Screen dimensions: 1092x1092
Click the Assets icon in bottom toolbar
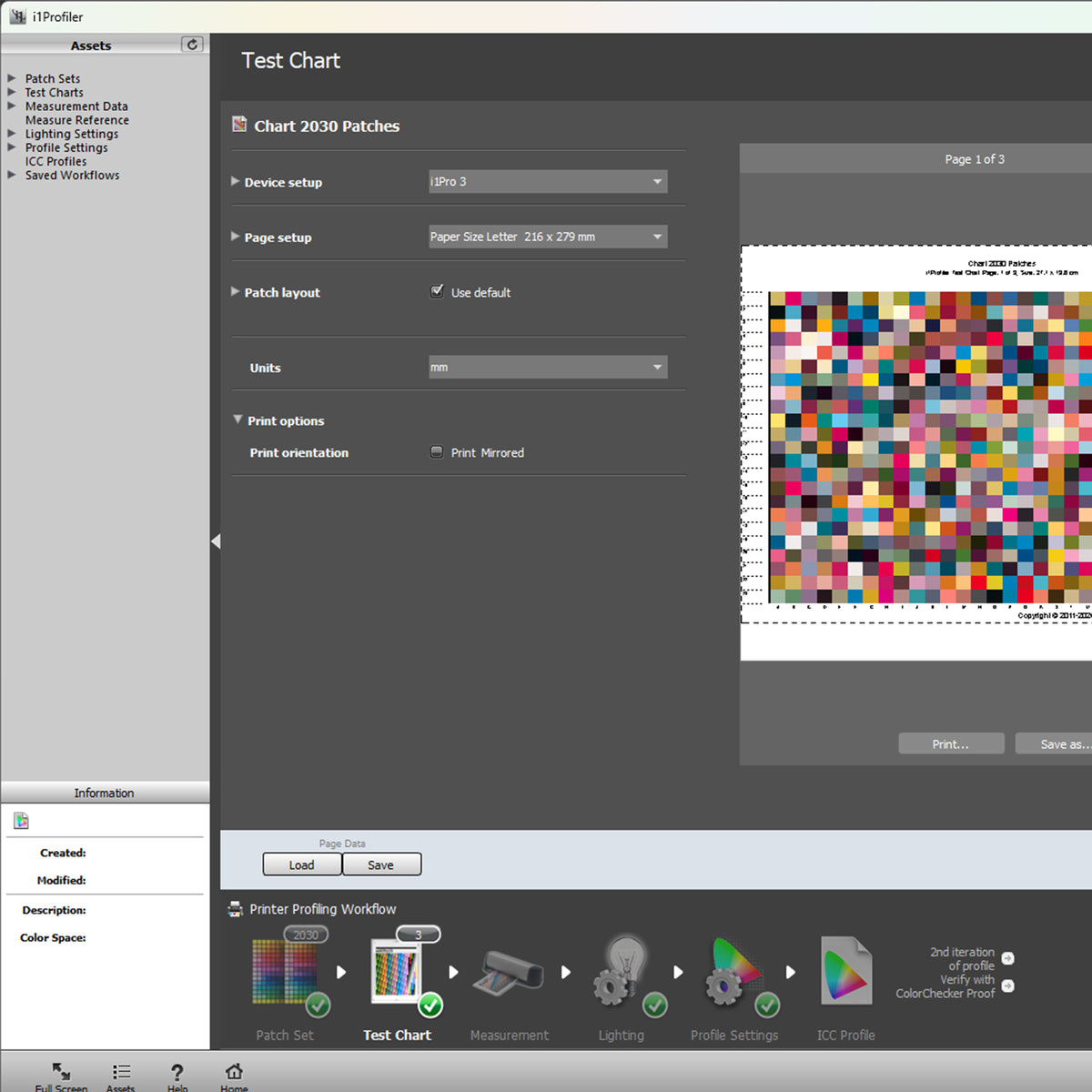(121, 1071)
